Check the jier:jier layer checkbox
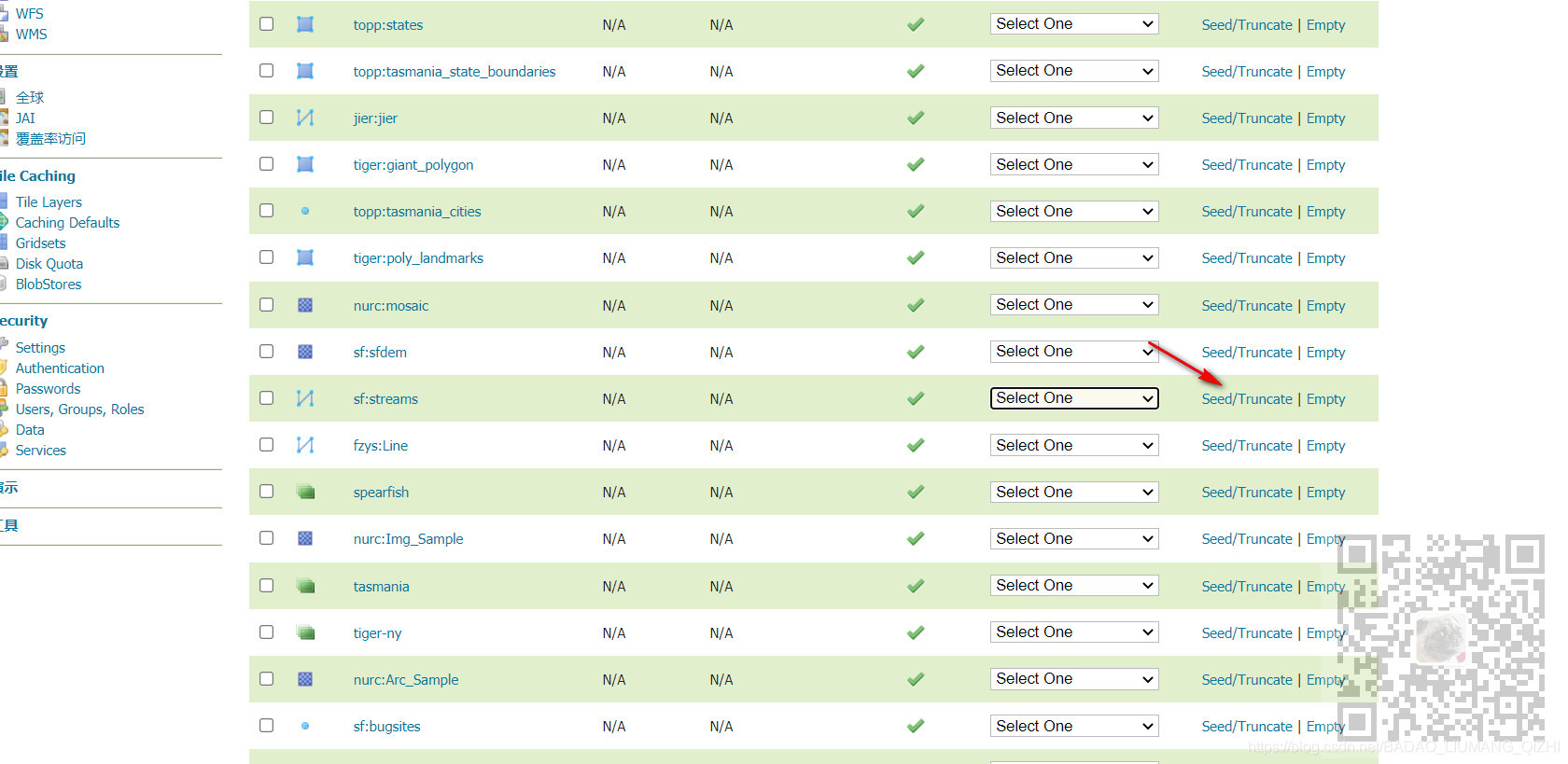Image resolution: width=1568 pixels, height=764 pixels. [x=267, y=117]
